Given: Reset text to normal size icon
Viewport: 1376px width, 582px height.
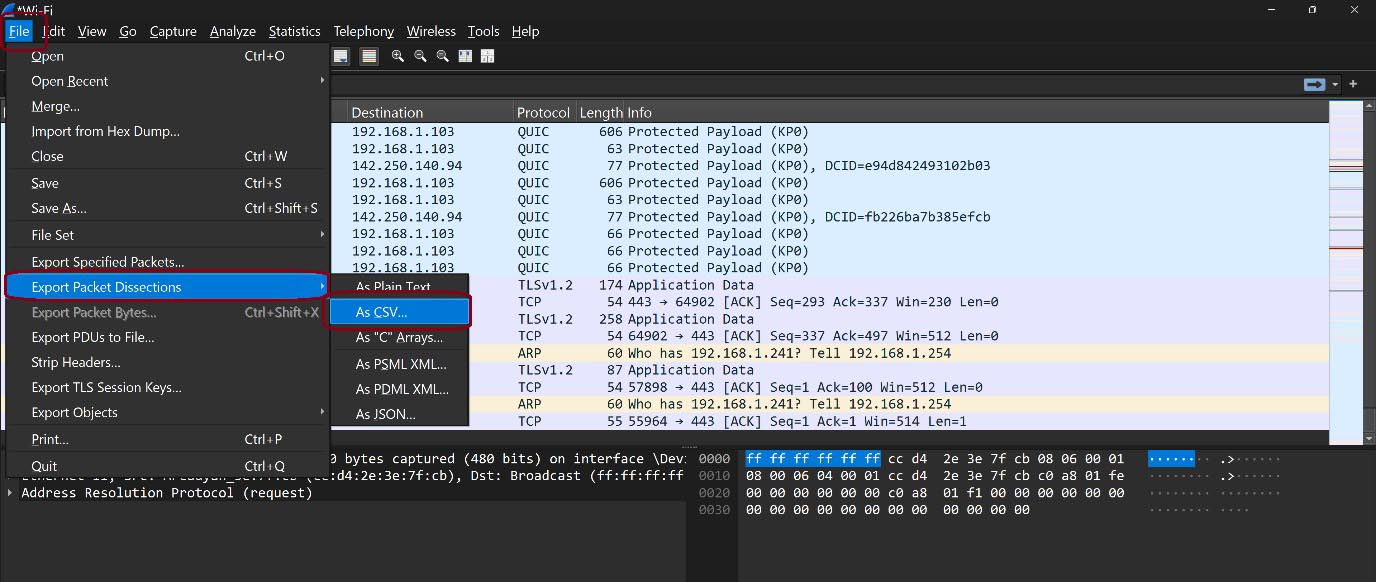Looking at the screenshot, I should pyautogui.click(x=442, y=56).
